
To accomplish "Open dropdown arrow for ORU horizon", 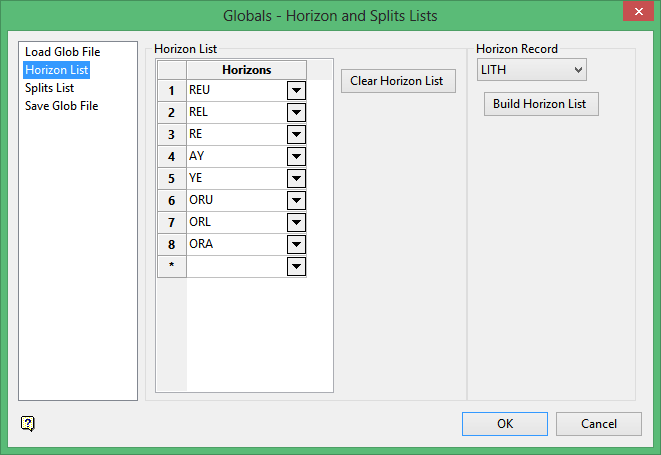I will (x=296, y=200).
